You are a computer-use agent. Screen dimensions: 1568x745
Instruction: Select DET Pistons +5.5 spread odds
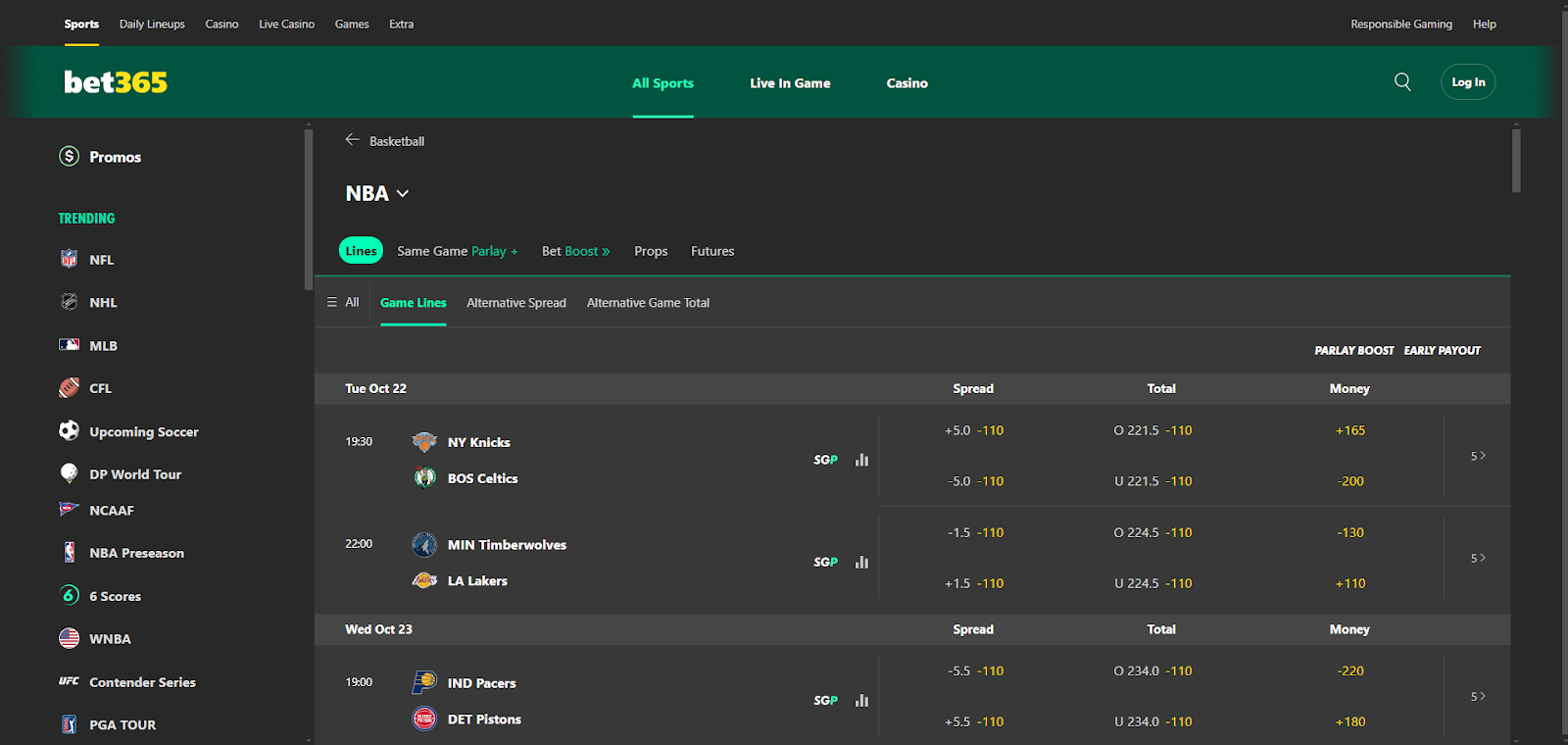[x=974, y=721]
